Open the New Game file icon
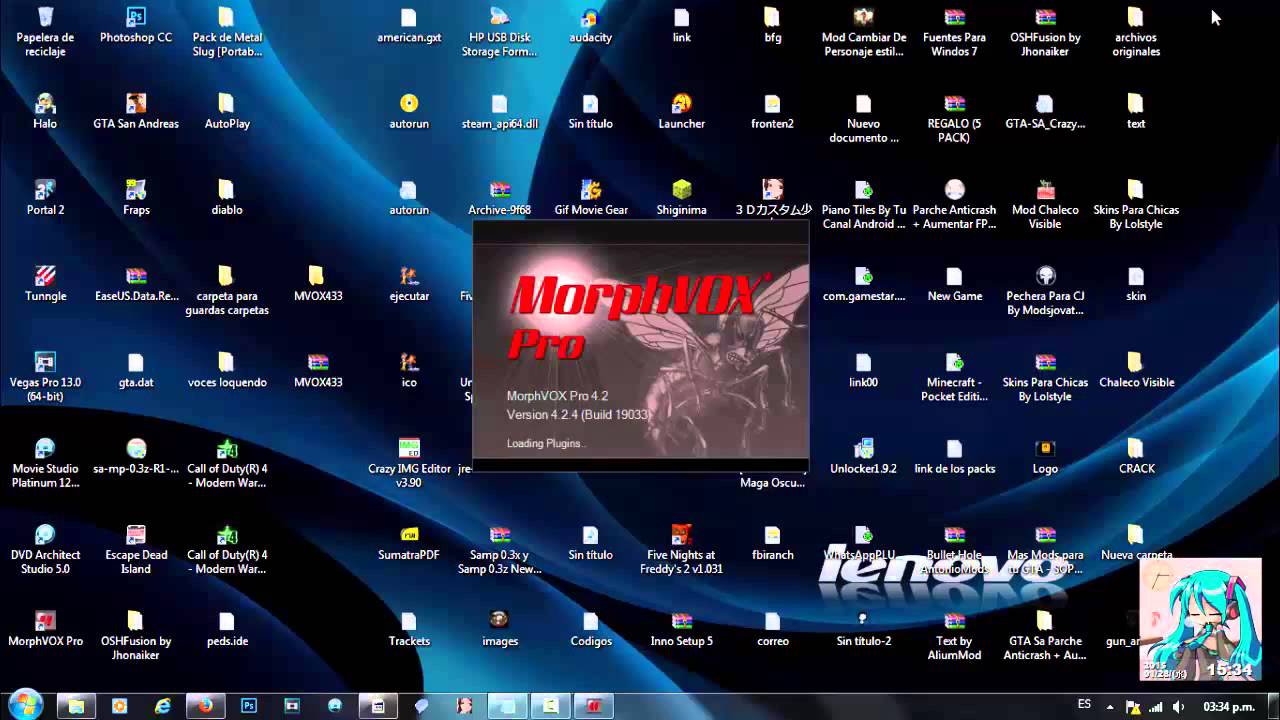The width and height of the screenshot is (1280, 720). pos(954,284)
